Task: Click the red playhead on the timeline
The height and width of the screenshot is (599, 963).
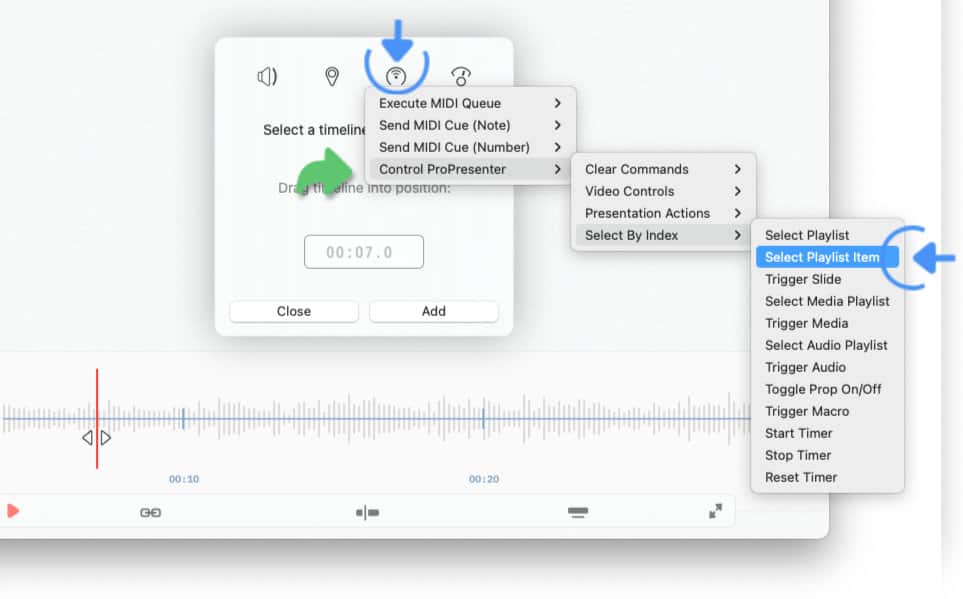Action: point(97,418)
